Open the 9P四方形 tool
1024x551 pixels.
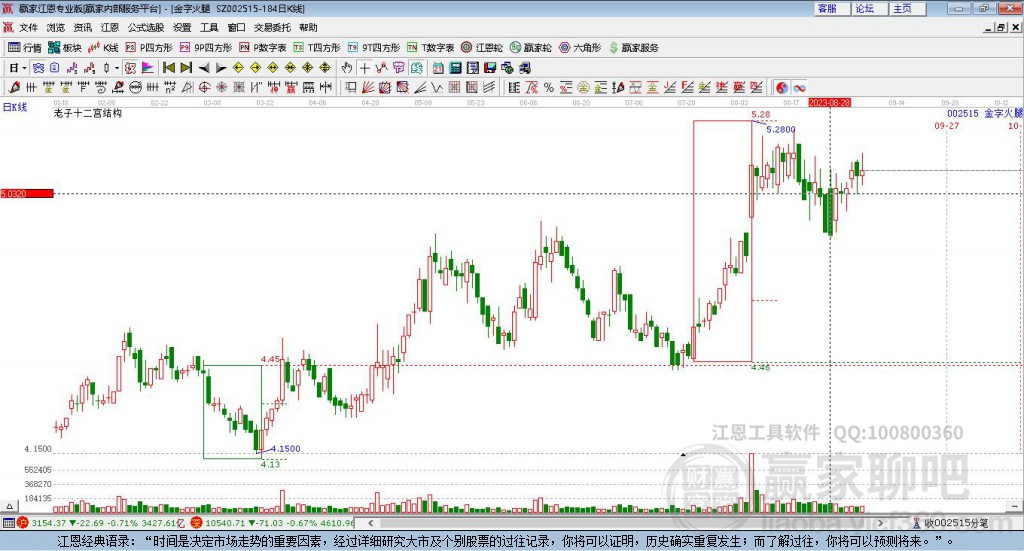[206, 48]
